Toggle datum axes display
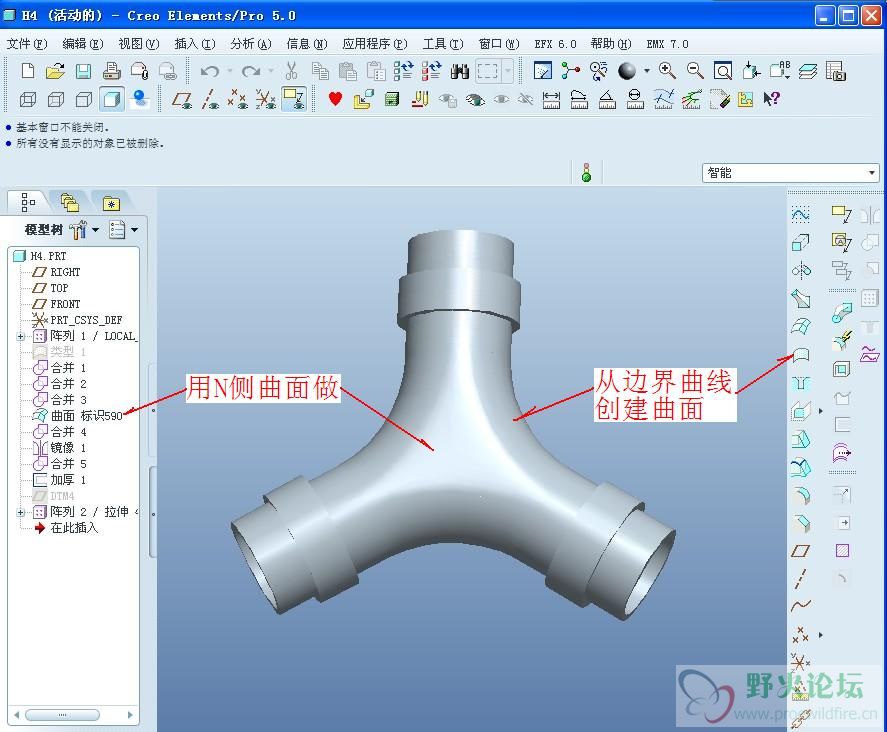The image size is (887, 732). coord(210,100)
